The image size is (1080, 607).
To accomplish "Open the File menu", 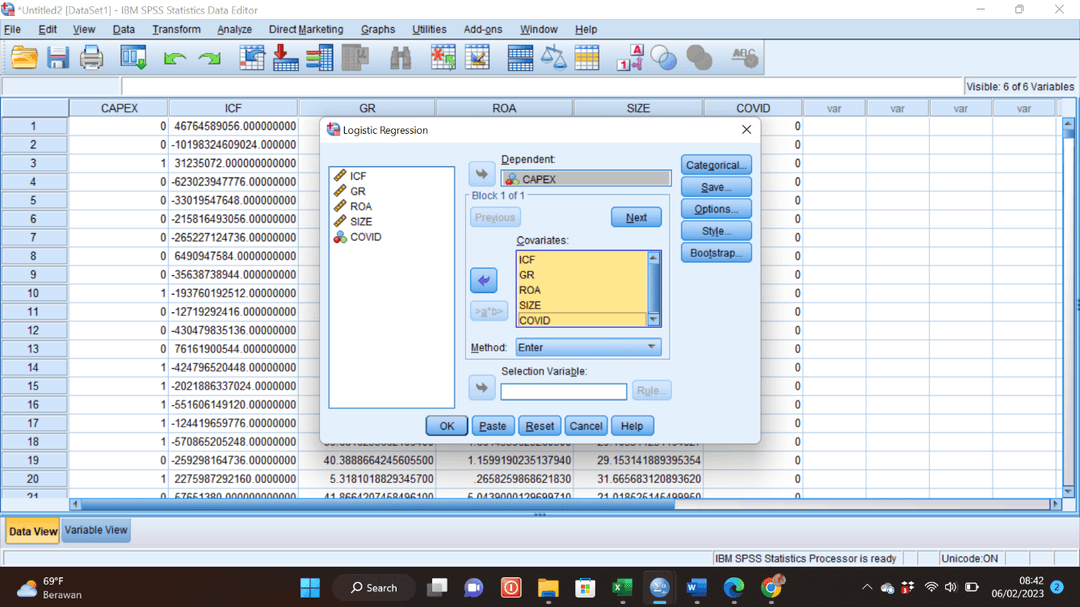I will click(12, 30).
